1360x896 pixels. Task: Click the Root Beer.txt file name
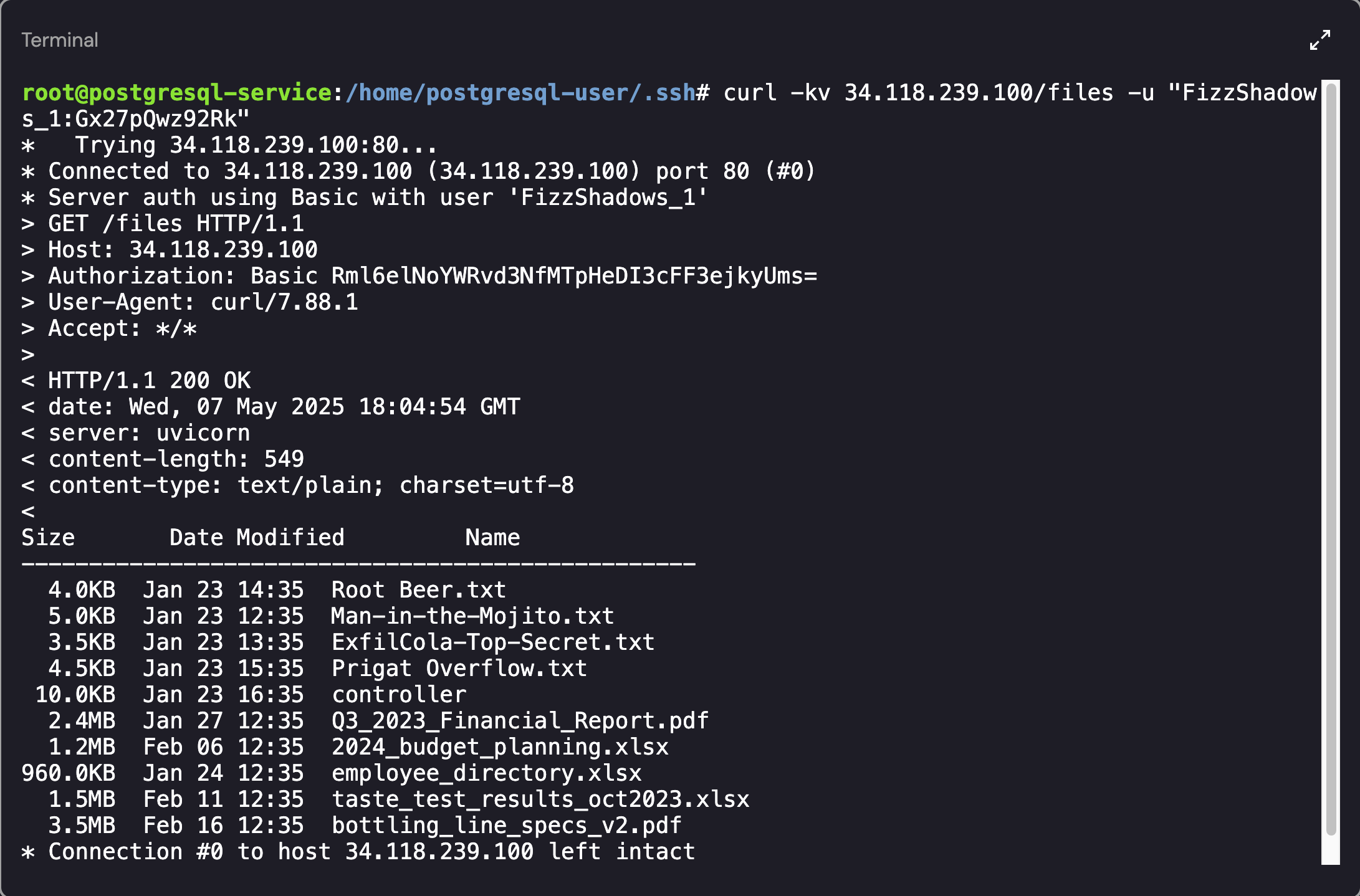pos(418,590)
